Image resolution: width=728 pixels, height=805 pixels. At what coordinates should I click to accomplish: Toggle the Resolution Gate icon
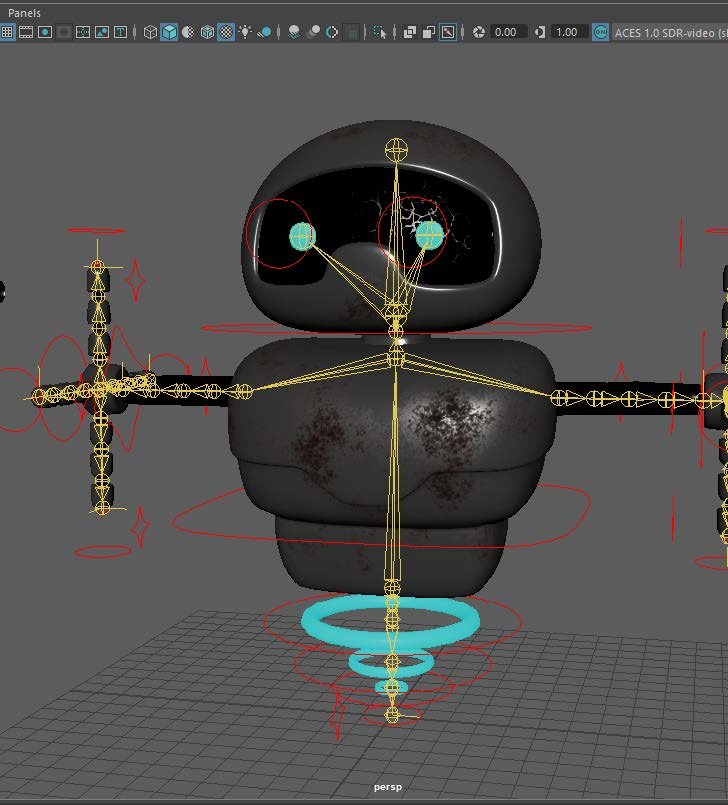click(45, 32)
